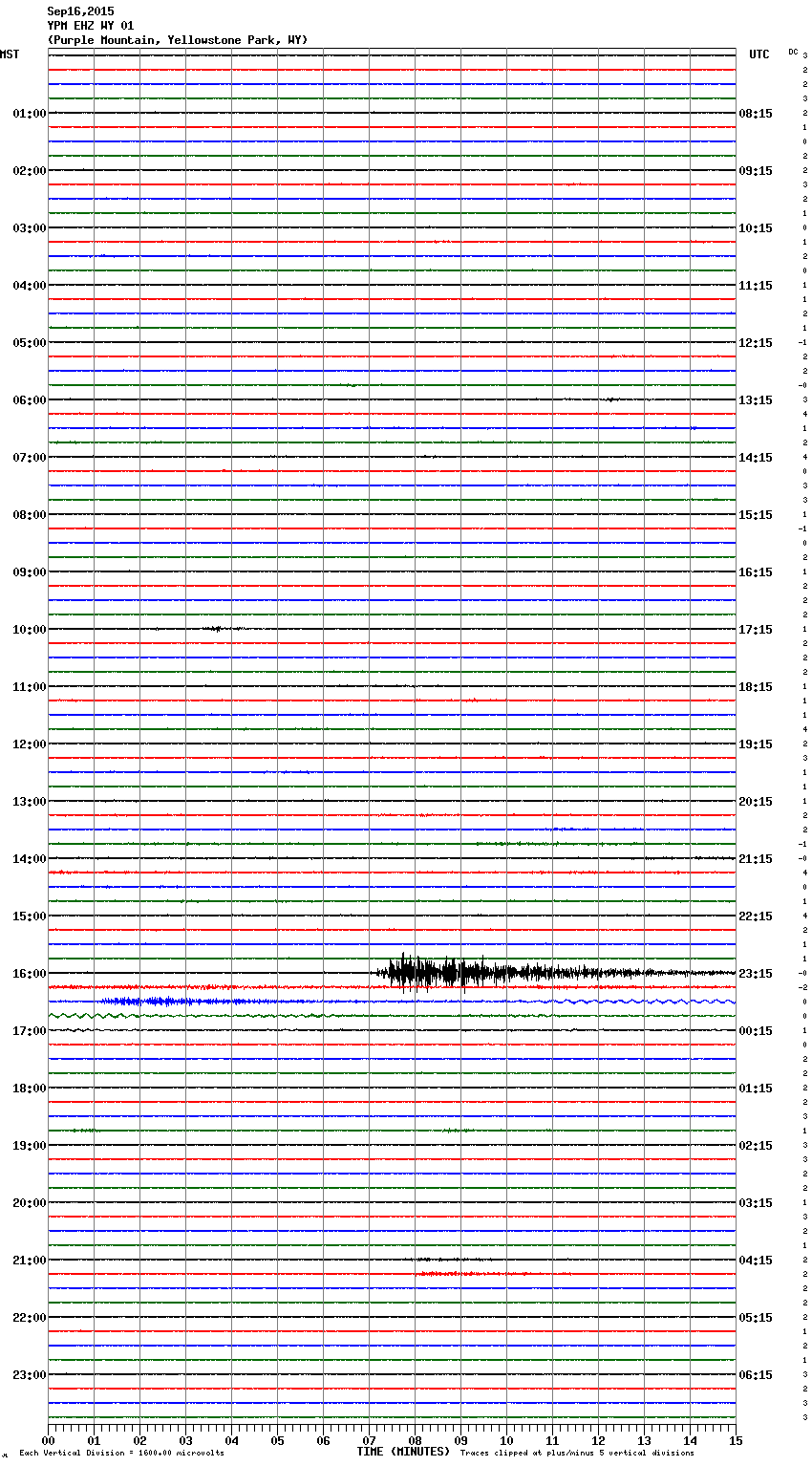The image size is (812, 1466).
Task: Click the Each Vertical Division = 1600.00 microvolts note
Action: click(x=121, y=1453)
